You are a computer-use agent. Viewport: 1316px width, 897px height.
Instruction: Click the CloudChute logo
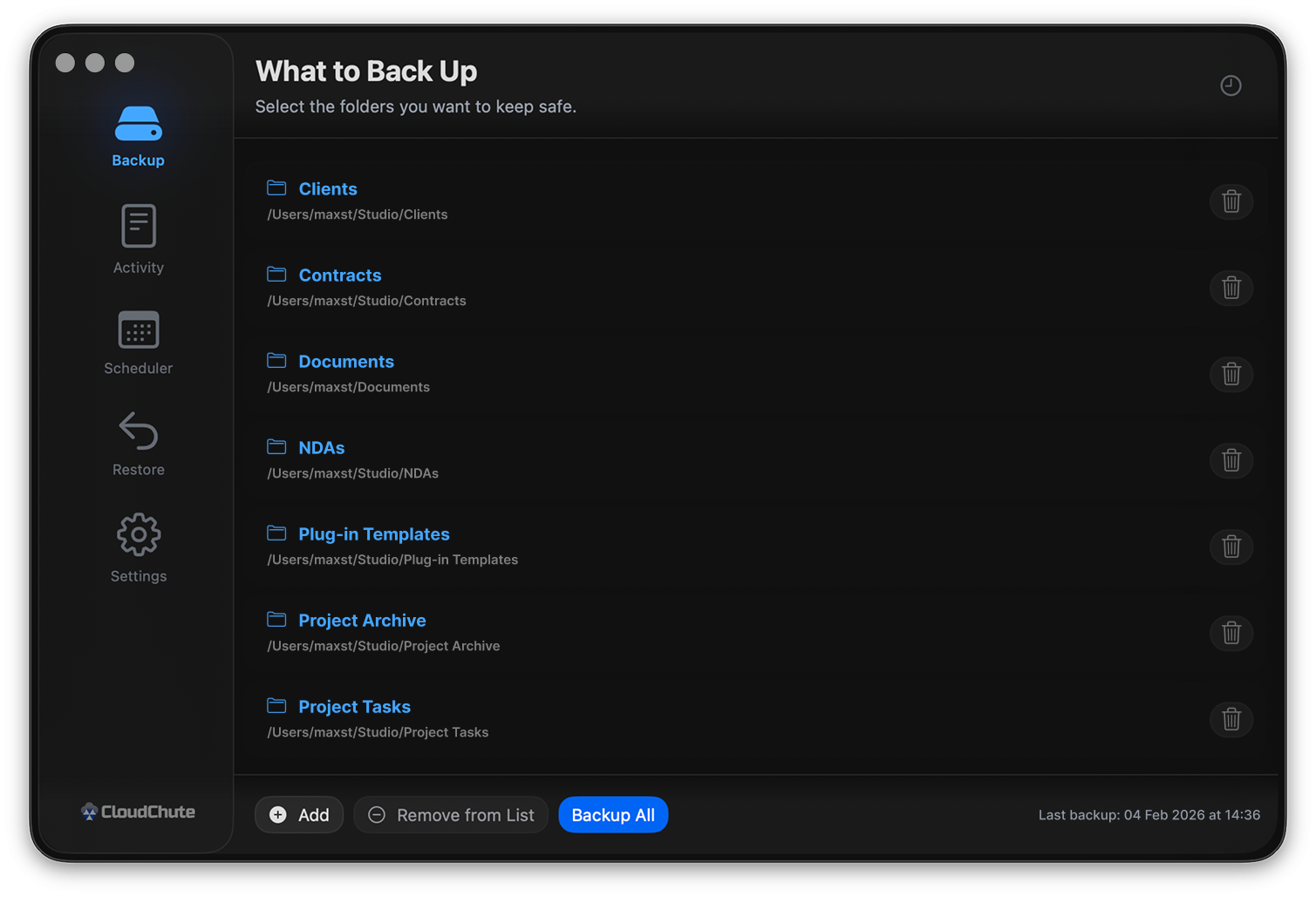click(x=138, y=812)
